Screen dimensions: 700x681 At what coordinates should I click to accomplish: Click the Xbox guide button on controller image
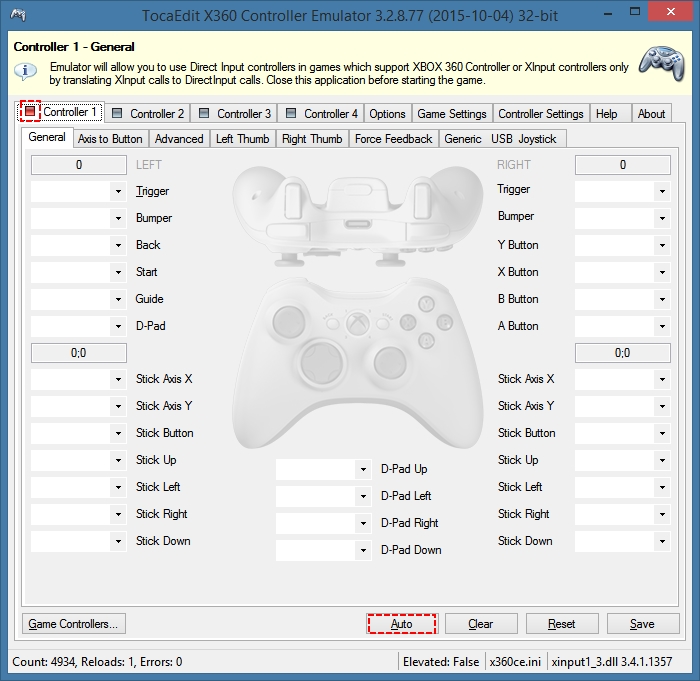[x=357, y=322]
